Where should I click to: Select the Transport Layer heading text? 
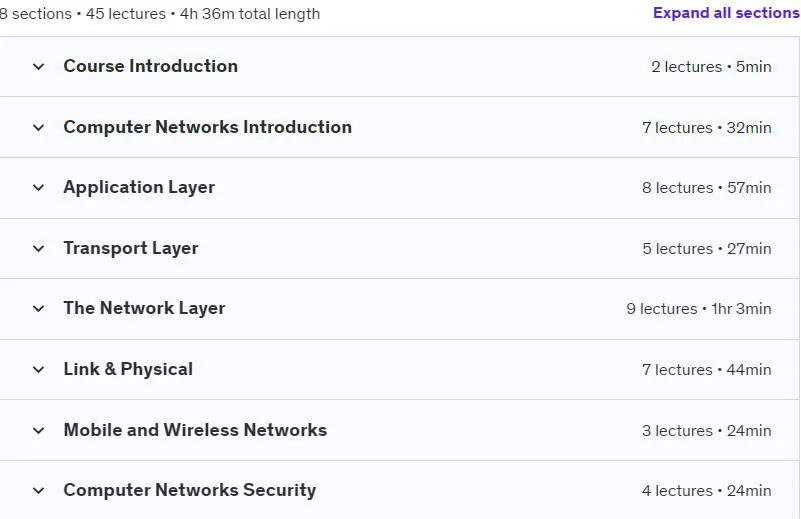coord(131,248)
